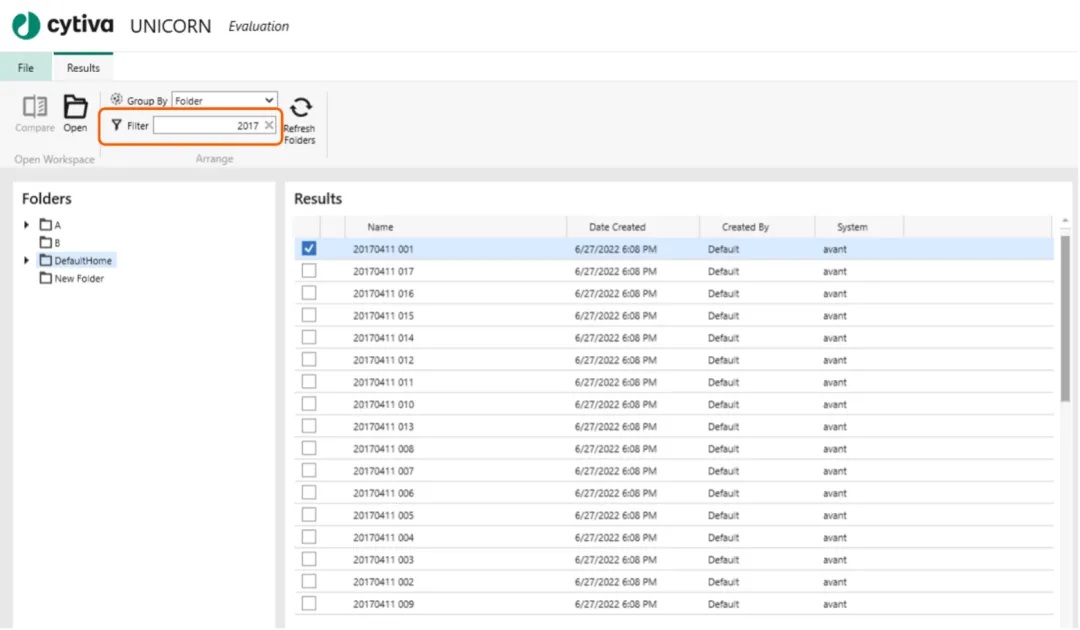
Task: Check the 20170411 015 result checkbox
Action: 309,315
